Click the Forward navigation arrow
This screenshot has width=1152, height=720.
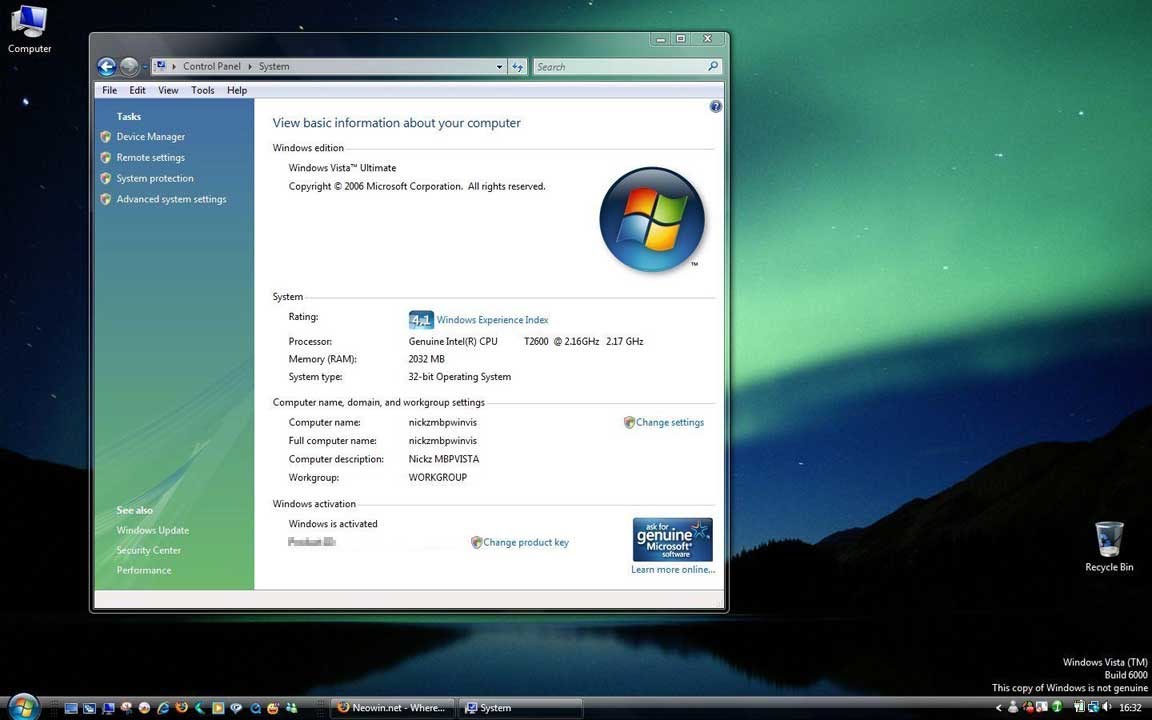[x=129, y=67]
